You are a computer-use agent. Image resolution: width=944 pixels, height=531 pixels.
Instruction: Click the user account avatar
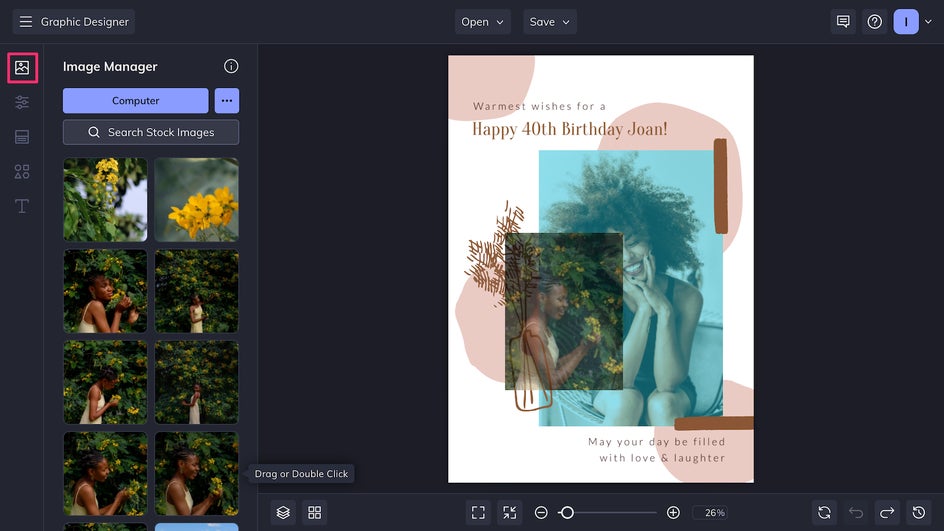(x=906, y=22)
